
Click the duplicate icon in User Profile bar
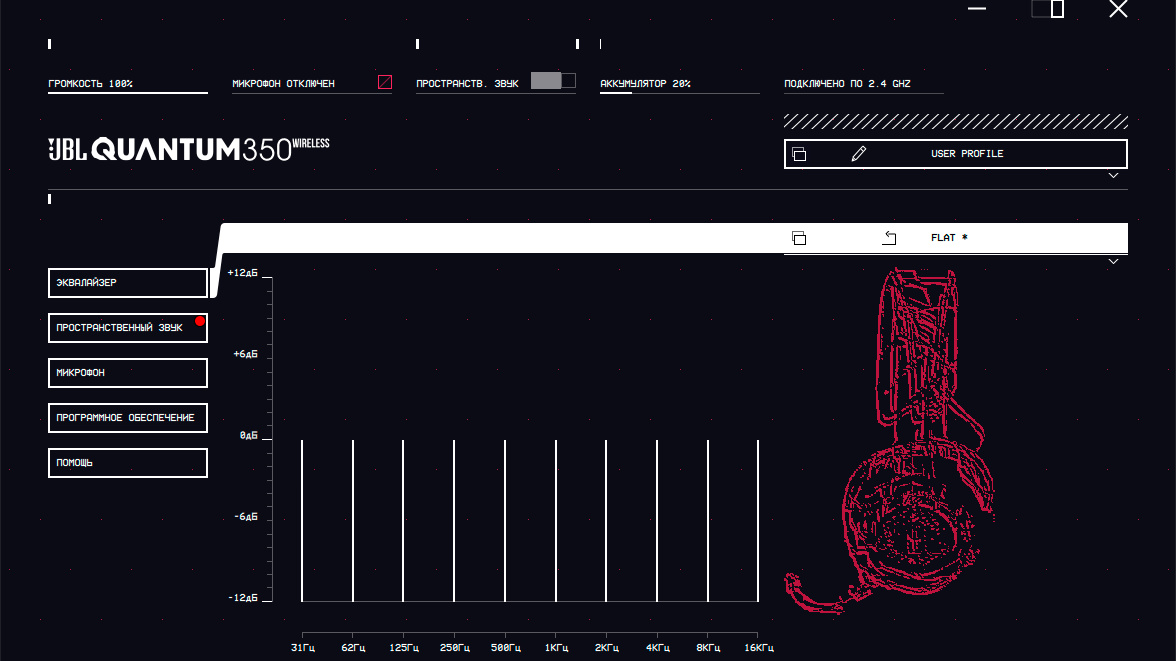pos(799,154)
